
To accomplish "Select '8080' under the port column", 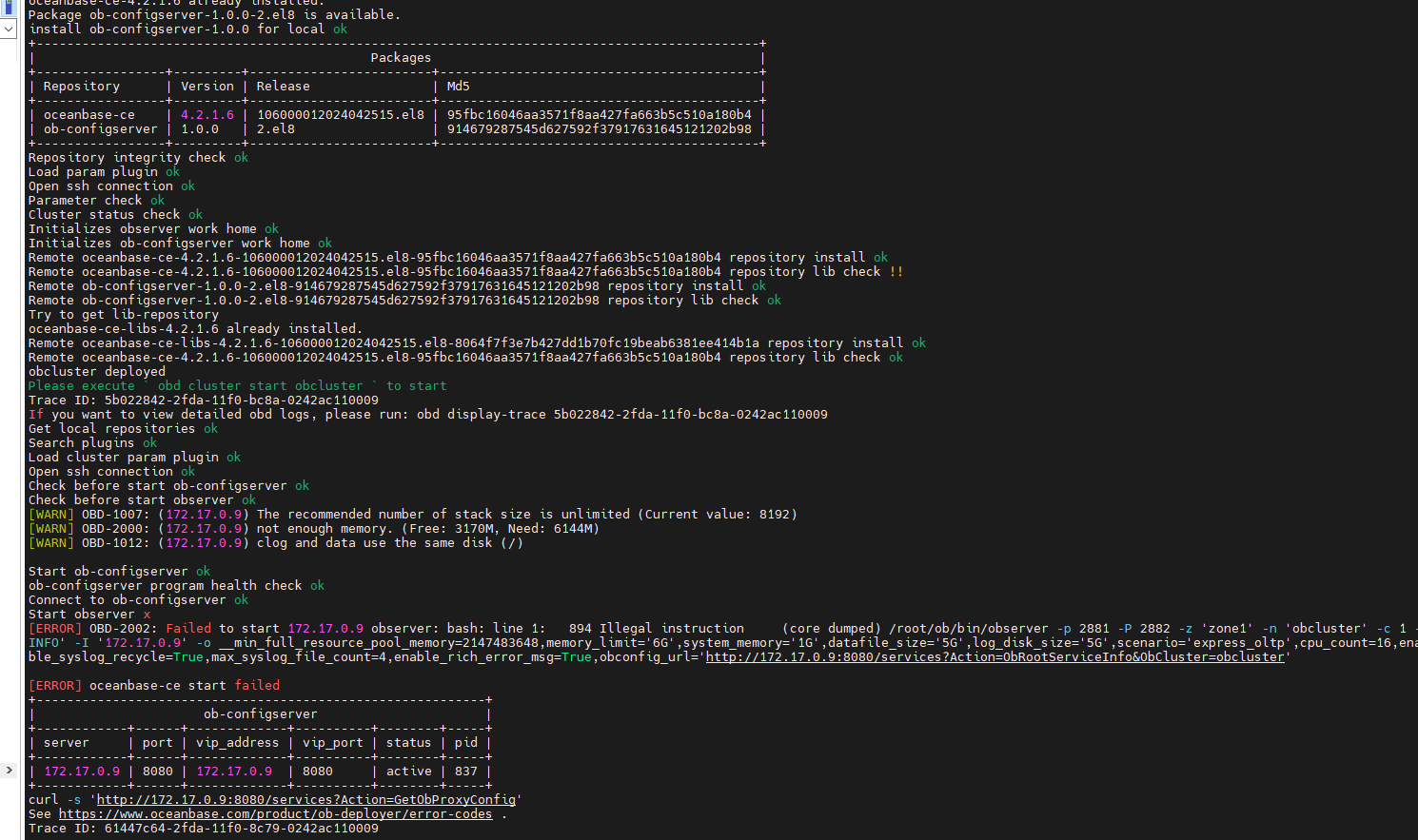I will pyautogui.click(x=158, y=772).
